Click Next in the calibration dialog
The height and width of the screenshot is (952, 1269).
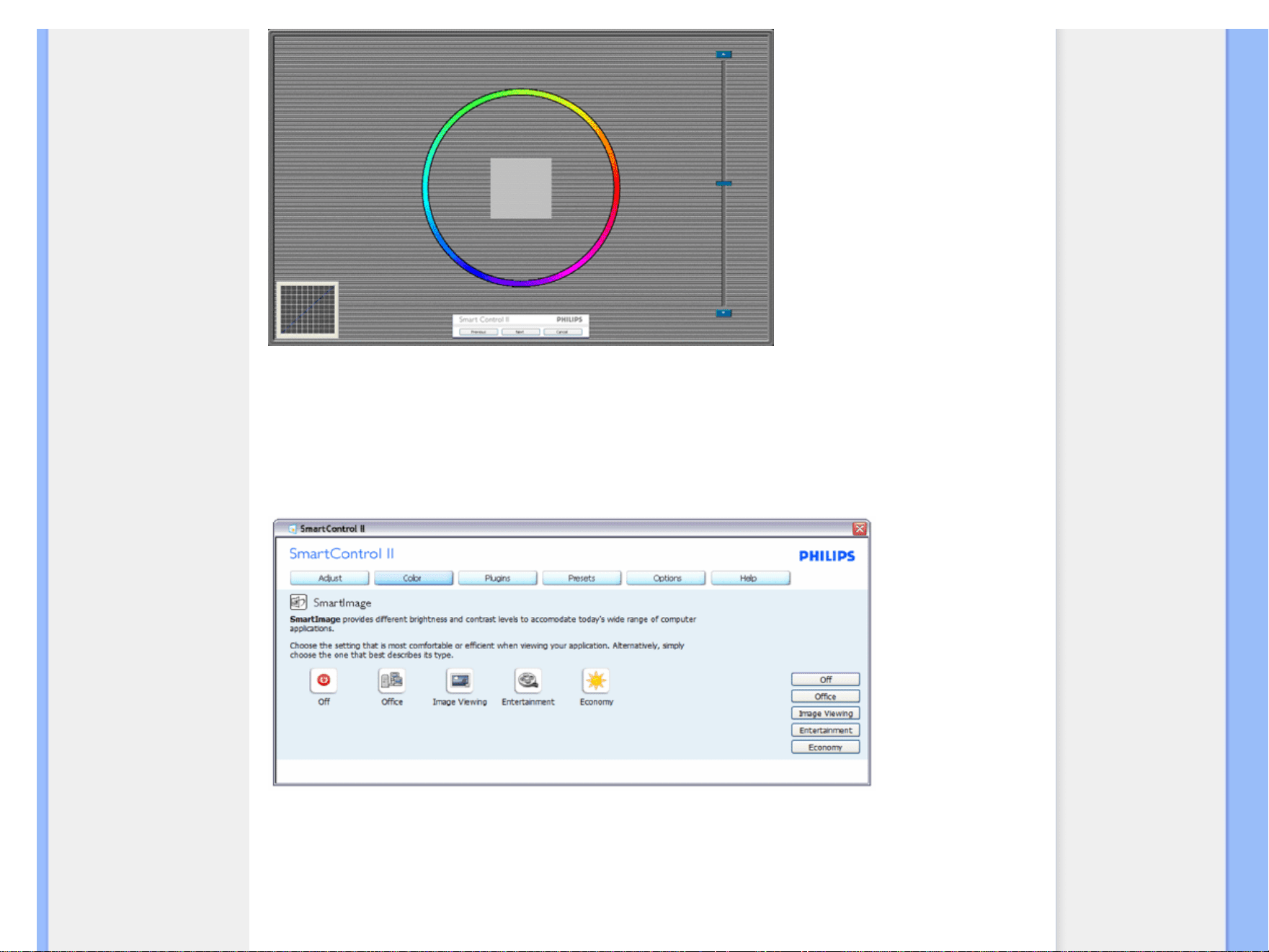coord(520,332)
